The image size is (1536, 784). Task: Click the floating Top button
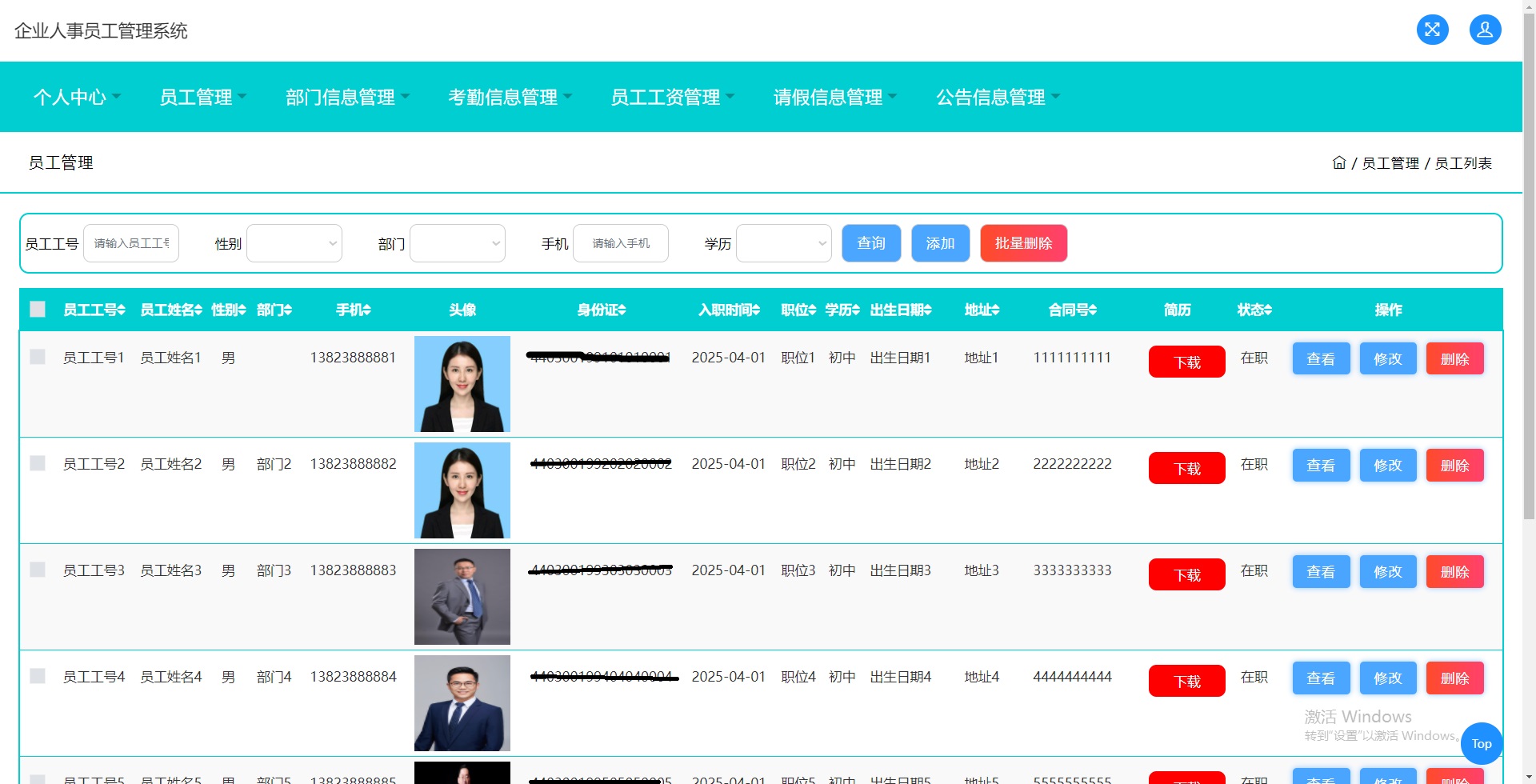click(x=1481, y=743)
